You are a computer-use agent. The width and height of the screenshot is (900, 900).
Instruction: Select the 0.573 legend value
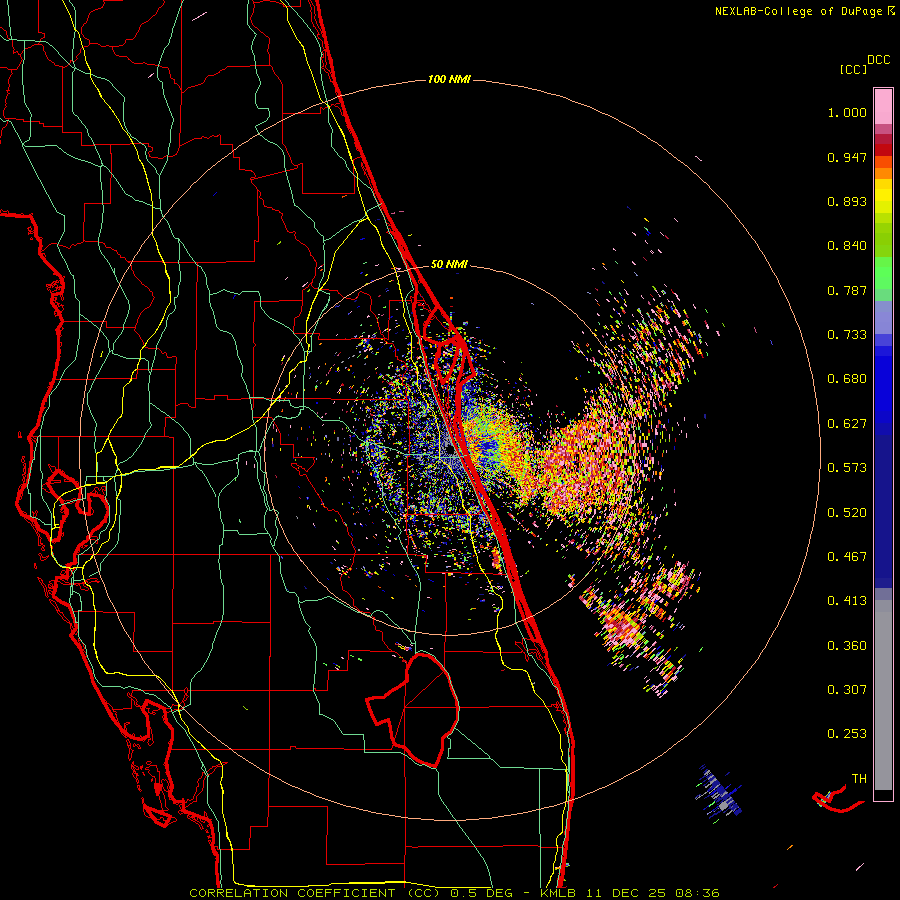pyautogui.click(x=847, y=468)
